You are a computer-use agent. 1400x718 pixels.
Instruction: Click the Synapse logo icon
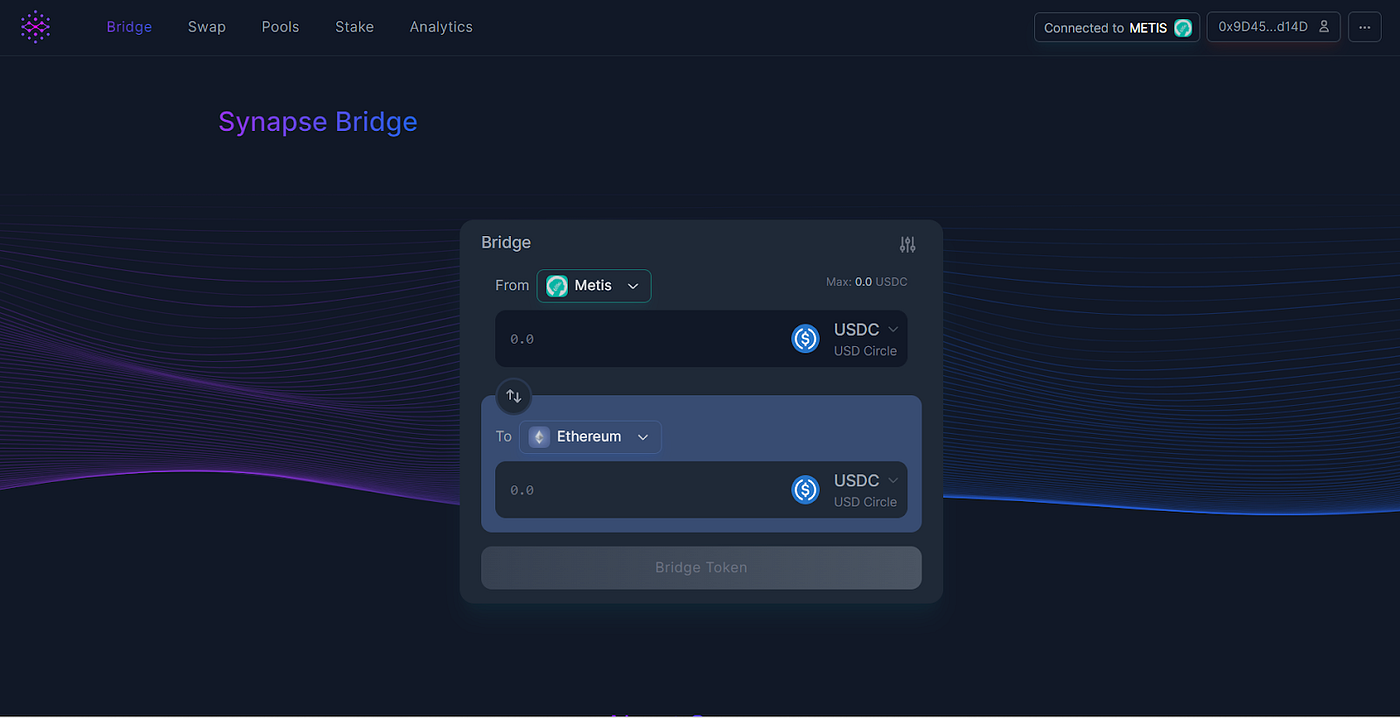click(x=35, y=26)
